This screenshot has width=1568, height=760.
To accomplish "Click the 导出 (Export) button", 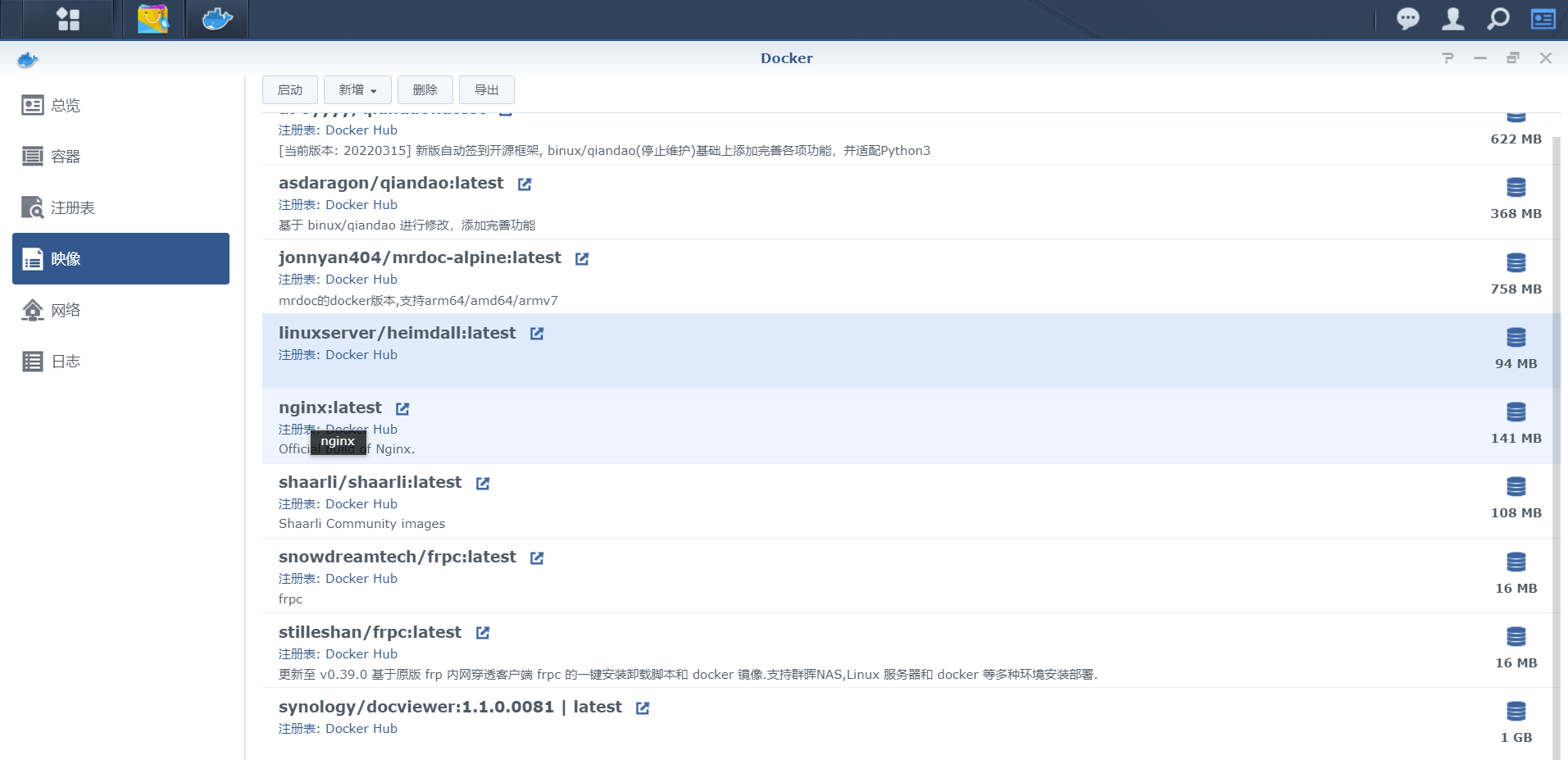I will pyautogui.click(x=486, y=89).
